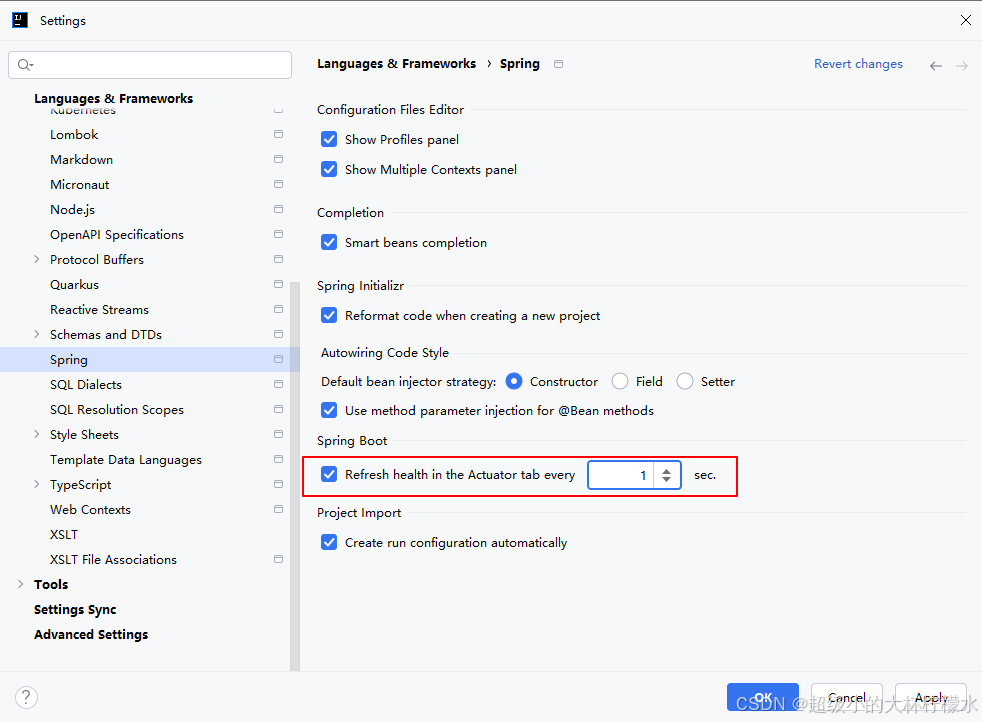Click the settings search input field
This screenshot has width=982, height=722.
click(x=160, y=65)
